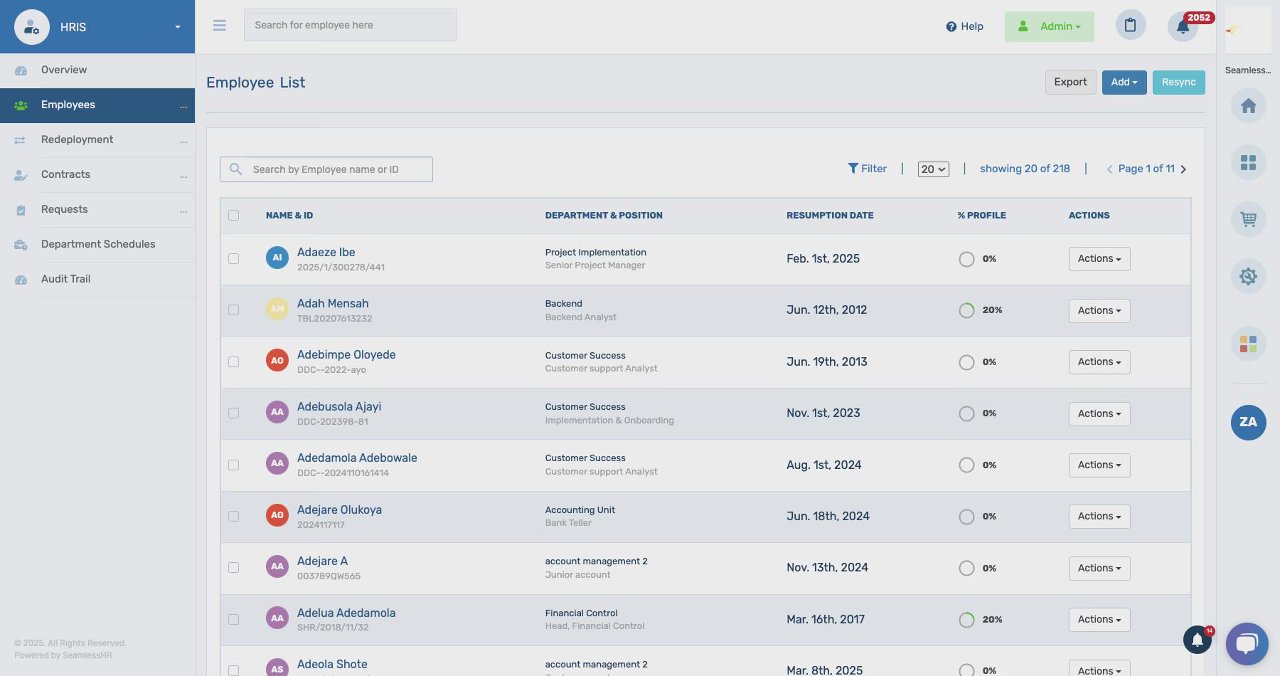Open the apps grid icon in right rail
The height and width of the screenshot is (676, 1280).
(1248, 163)
